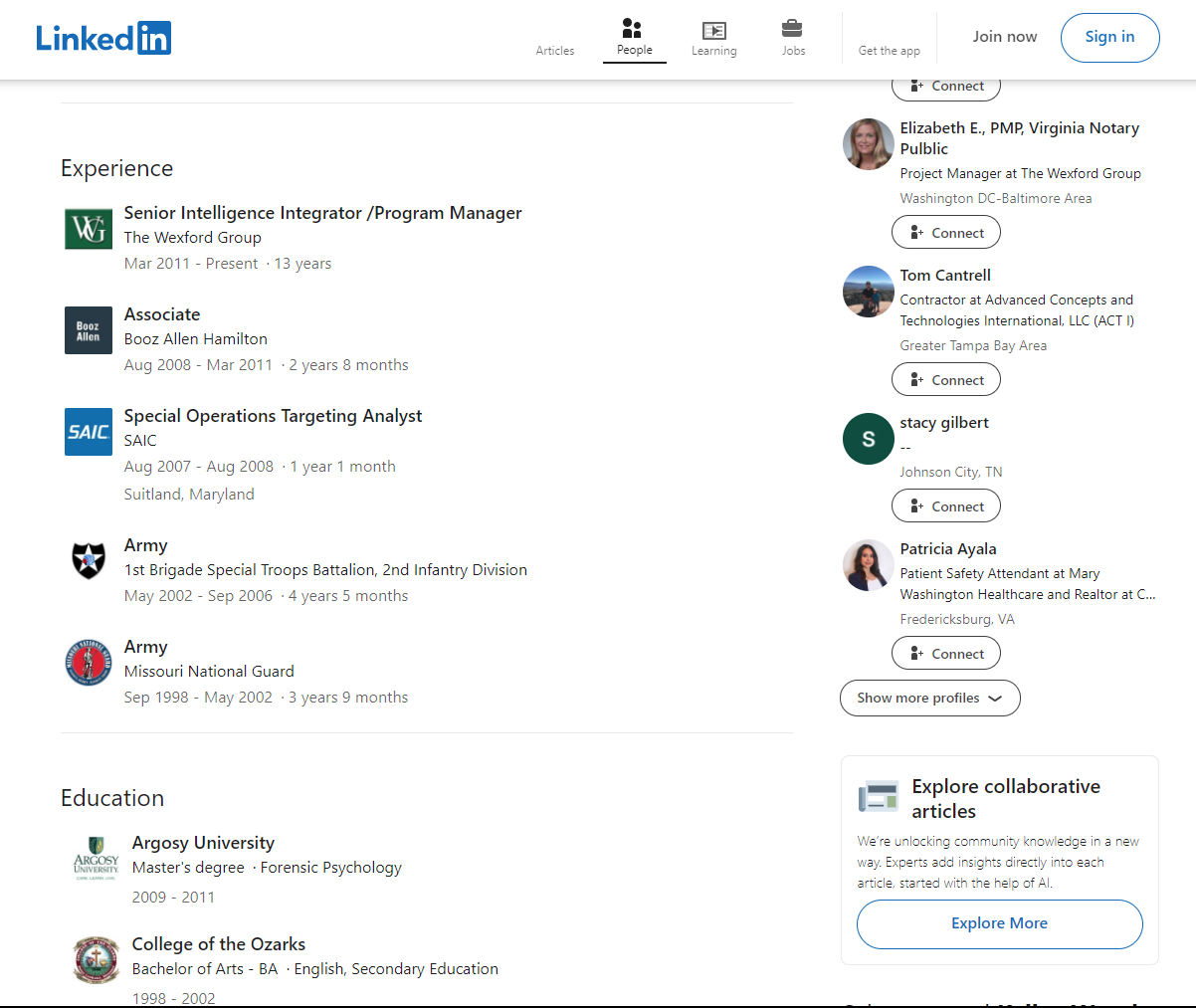Click the Education section heading
Screen dimensions: 1196x1008
pos(112,798)
